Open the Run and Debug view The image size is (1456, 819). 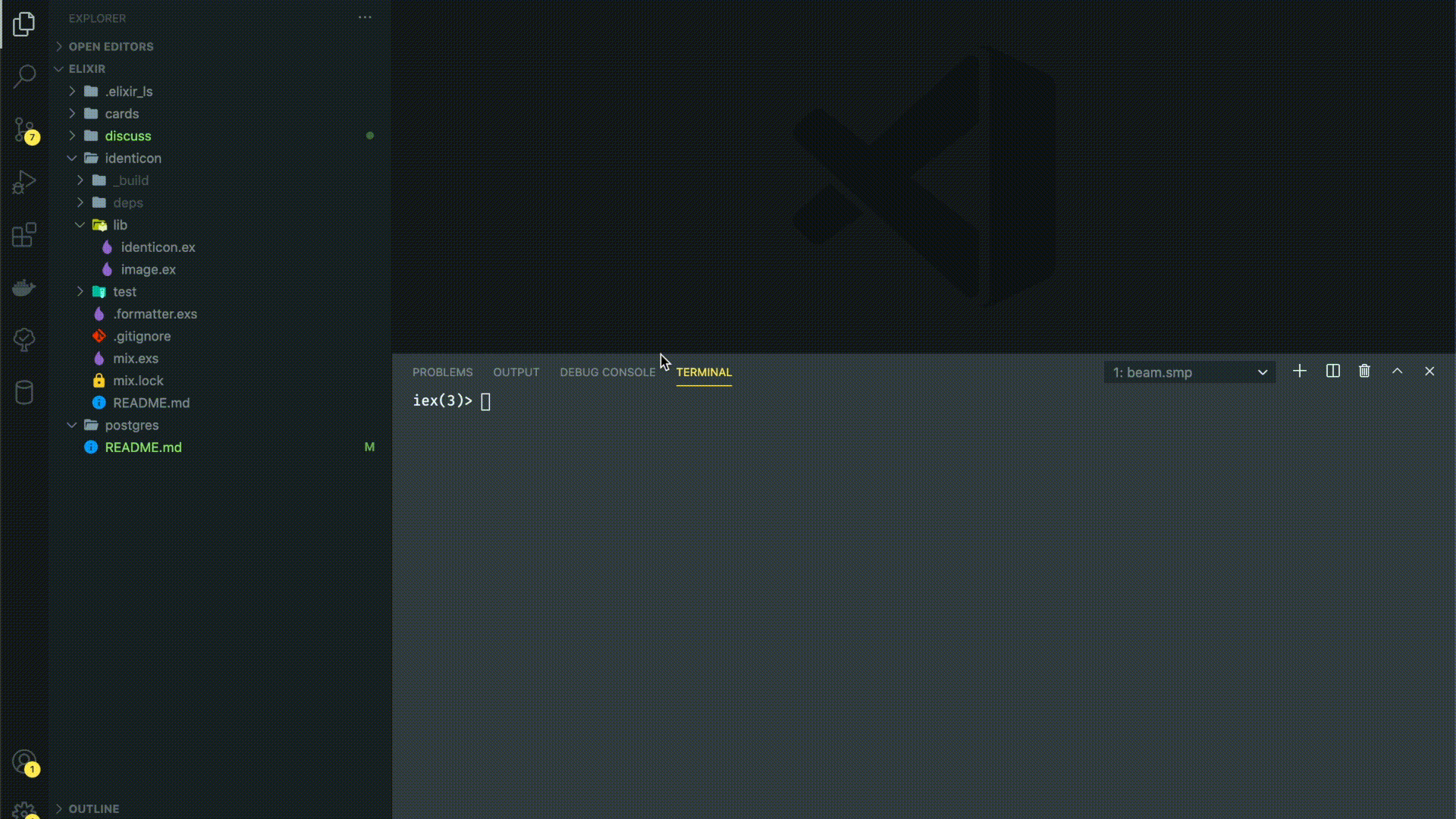pos(24,182)
